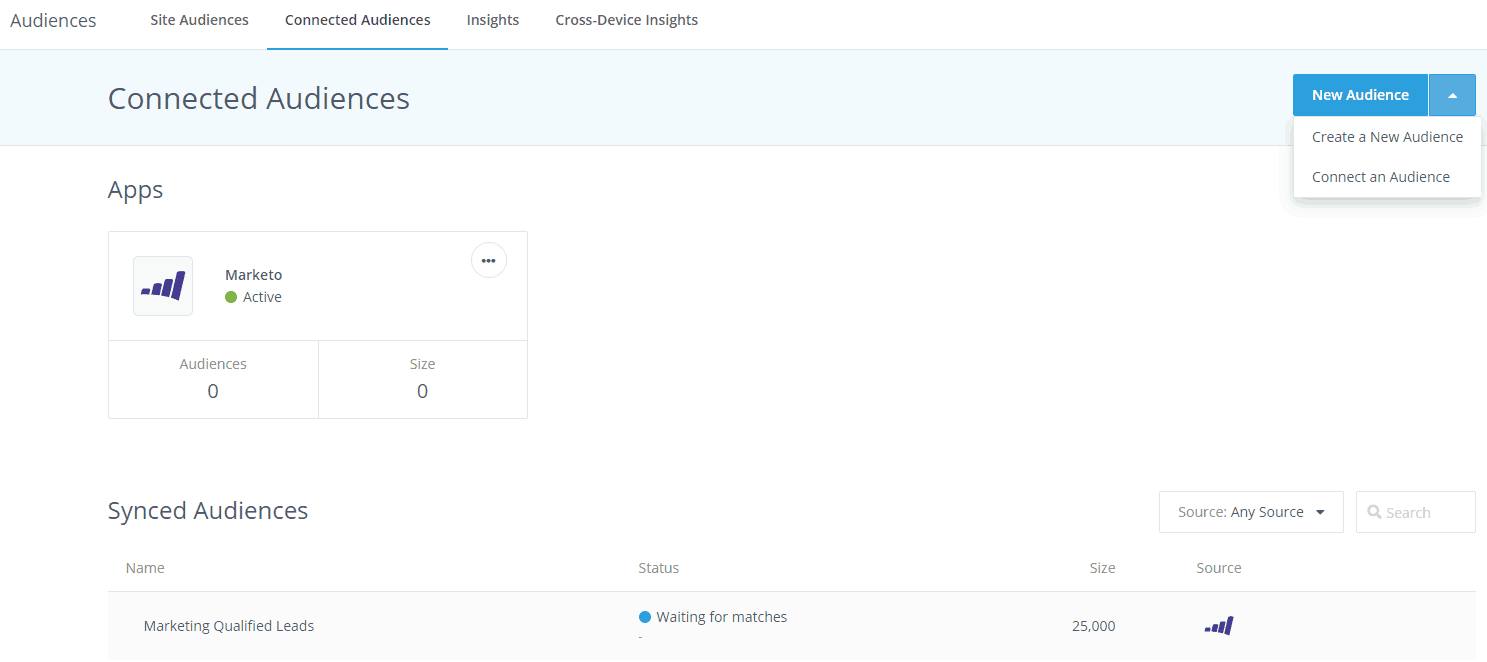Open the Insights tab

(x=492, y=19)
